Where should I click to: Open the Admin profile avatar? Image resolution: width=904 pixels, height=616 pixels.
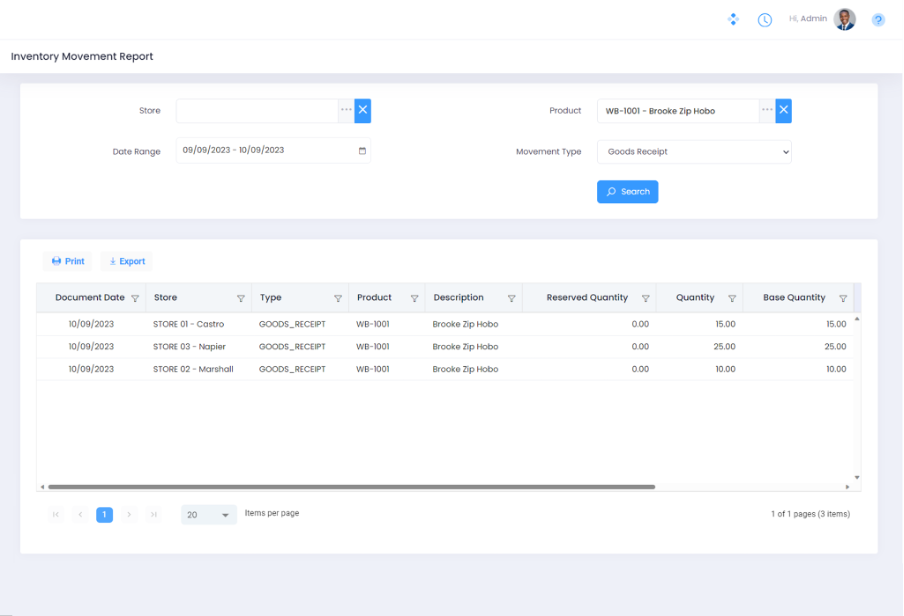pyautogui.click(x=845, y=19)
